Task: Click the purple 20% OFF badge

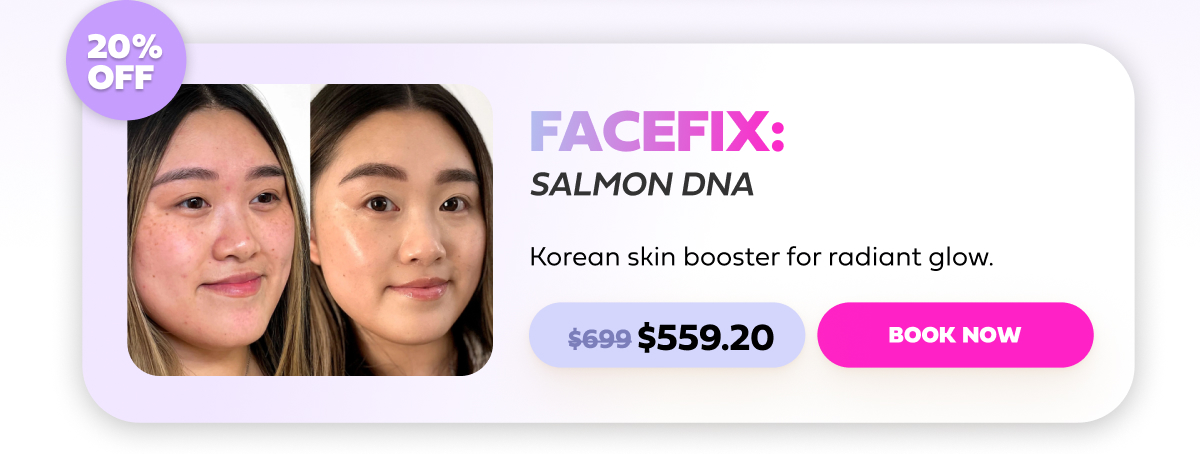Action: tap(126, 61)
